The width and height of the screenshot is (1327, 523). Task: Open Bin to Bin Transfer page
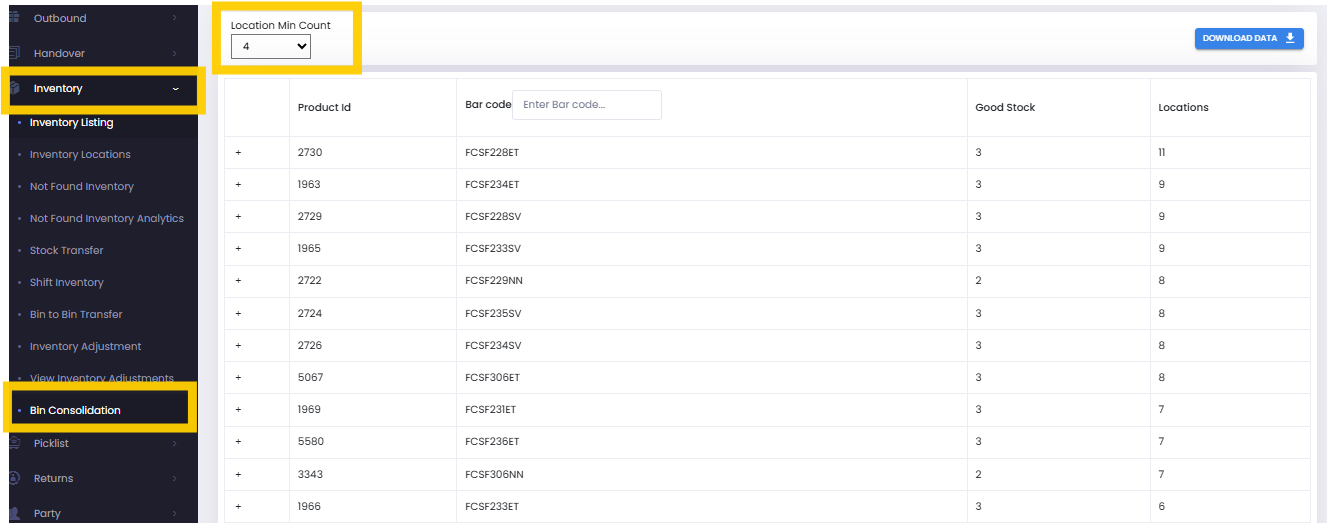pyautogui.click(x=76, y=314)
